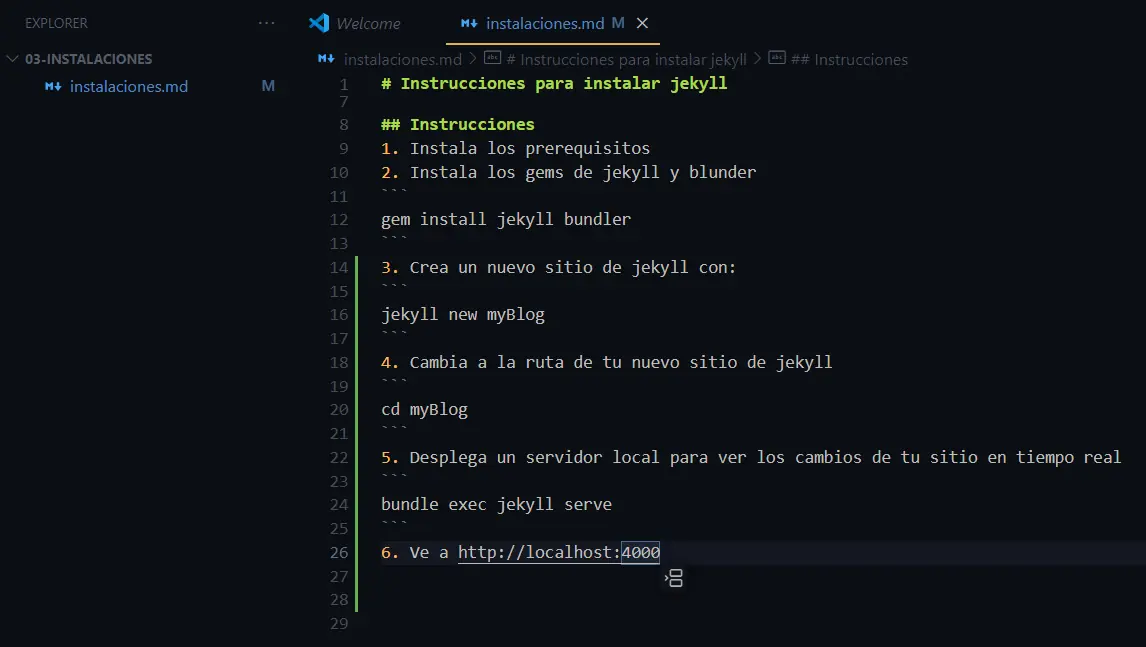Click the heading '# Instrucciones para instalar jekyll'
Viewport: 1146px width, 647px height.
click(554, 83)
